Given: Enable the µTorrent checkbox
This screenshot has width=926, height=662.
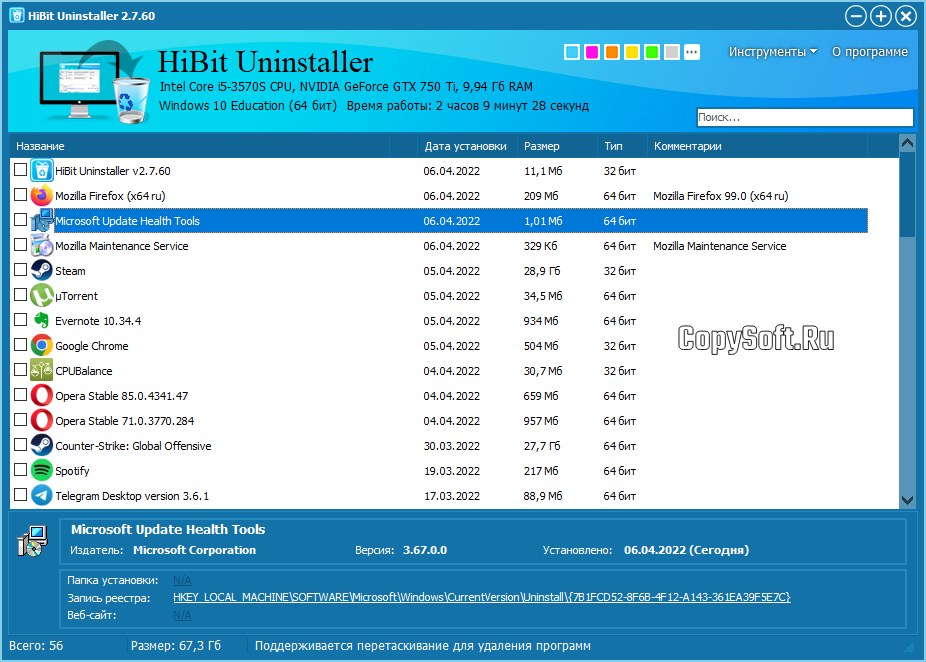Looking at the screenshot, I should pyautogui.click(x=21, y=294).
